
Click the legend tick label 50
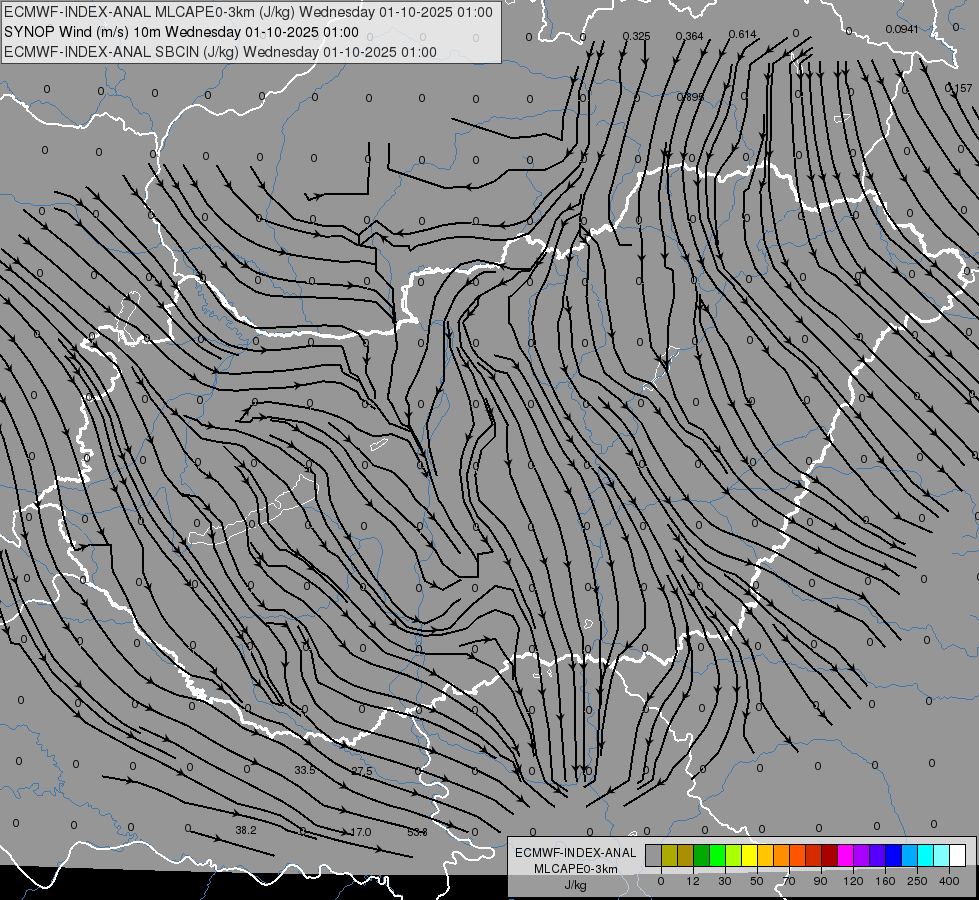pyautogui.click(x=757, y=881)
